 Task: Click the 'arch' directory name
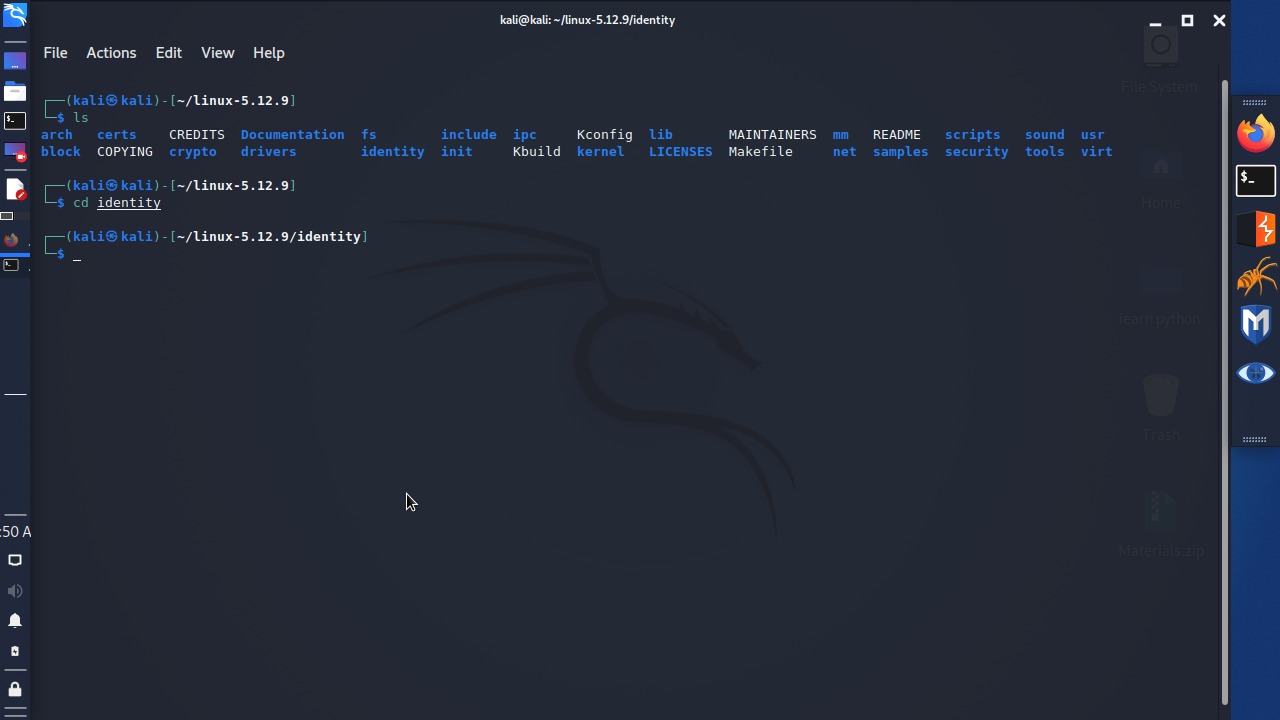[57, 135]
